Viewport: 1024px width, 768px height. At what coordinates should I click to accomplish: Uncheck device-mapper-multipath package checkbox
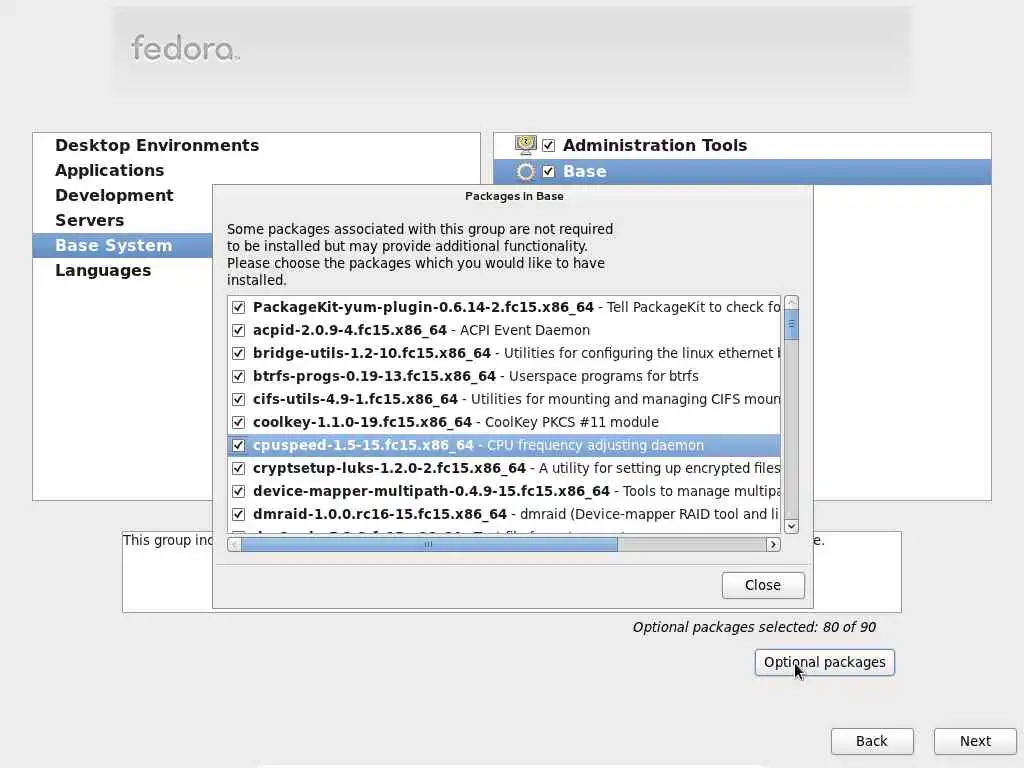[x=238, y=491]
